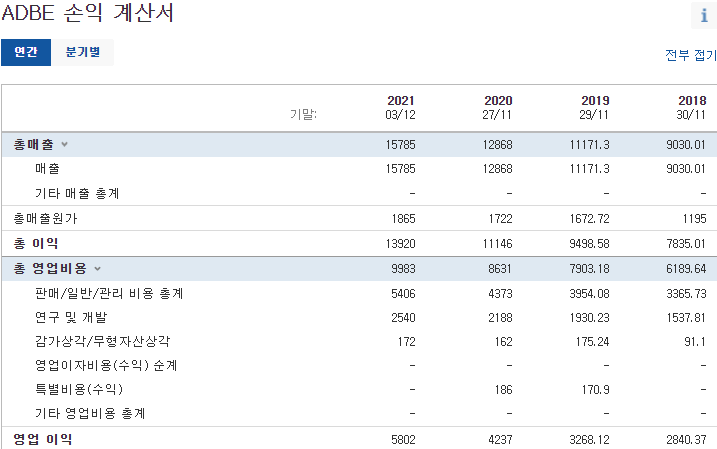Click 총매출원가 value 1195

click(x=695, y=219)
